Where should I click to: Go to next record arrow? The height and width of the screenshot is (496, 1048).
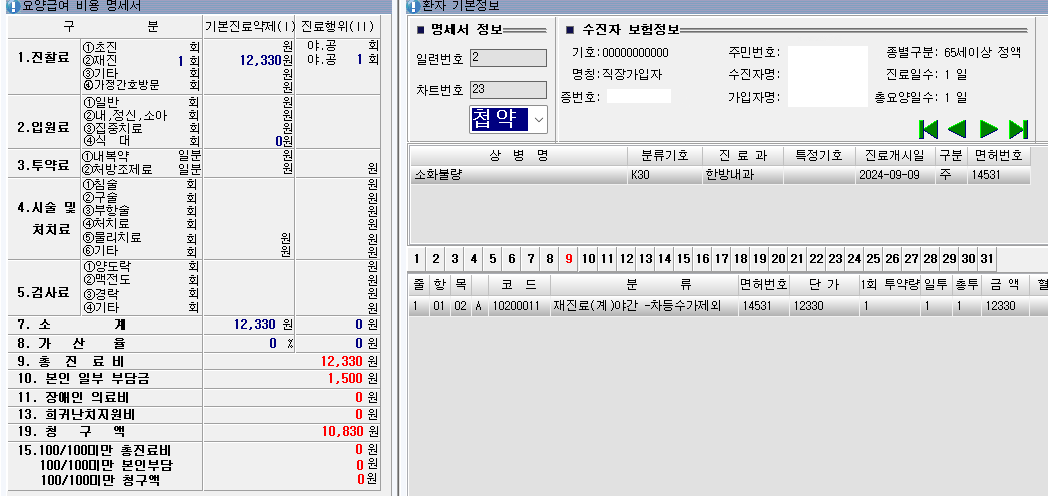click(988, 128)
